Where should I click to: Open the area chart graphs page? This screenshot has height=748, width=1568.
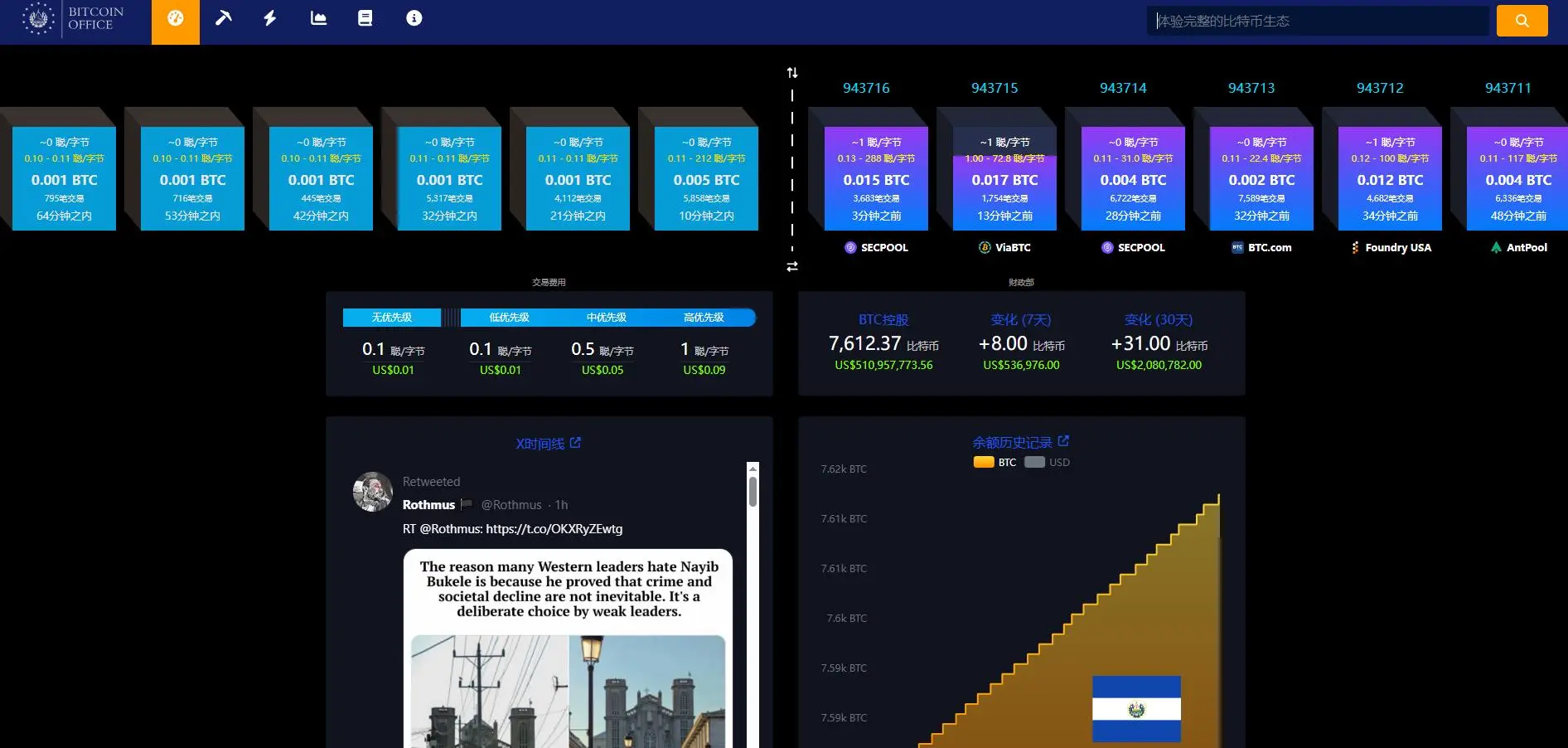point(318,18)
